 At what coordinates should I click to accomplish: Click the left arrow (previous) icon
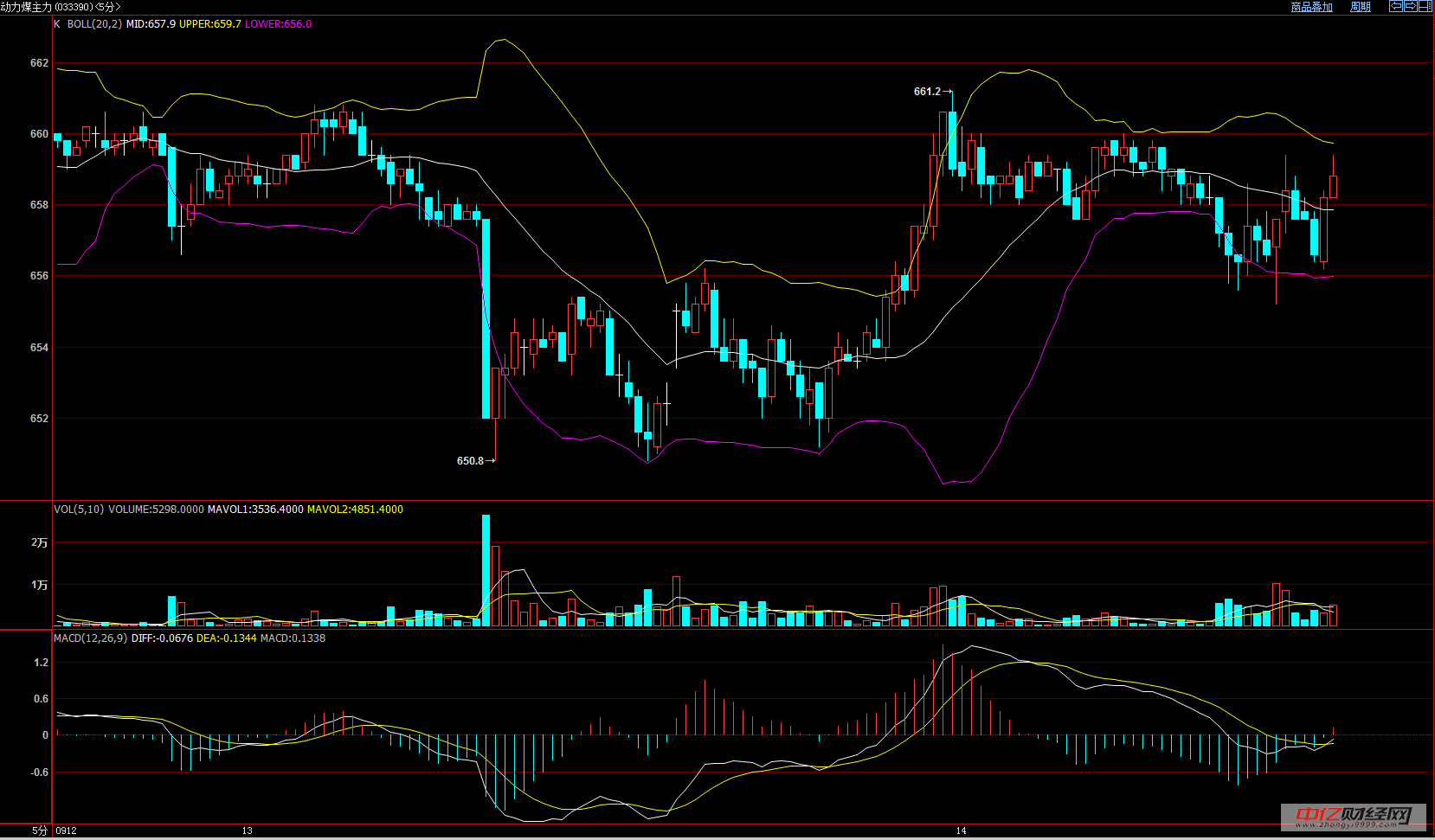click(1396, 6)
